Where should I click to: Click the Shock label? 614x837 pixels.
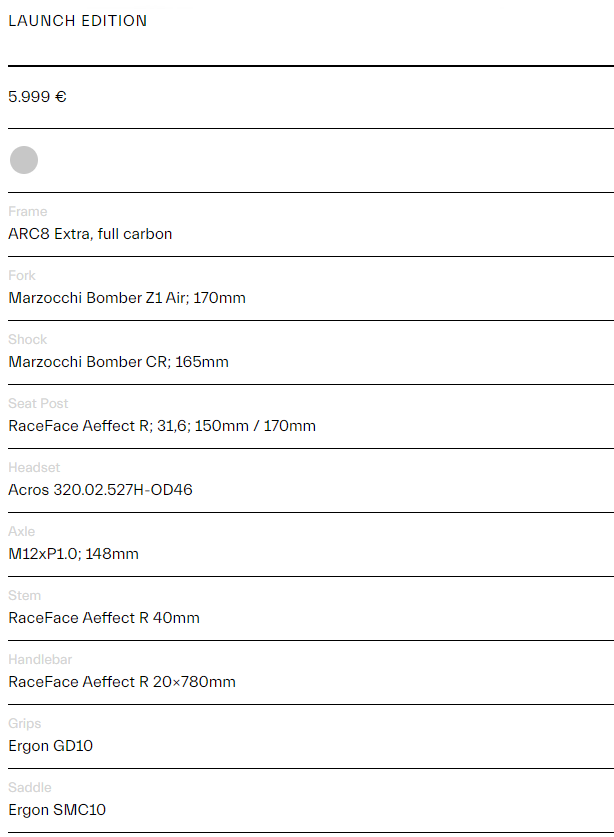28,339
